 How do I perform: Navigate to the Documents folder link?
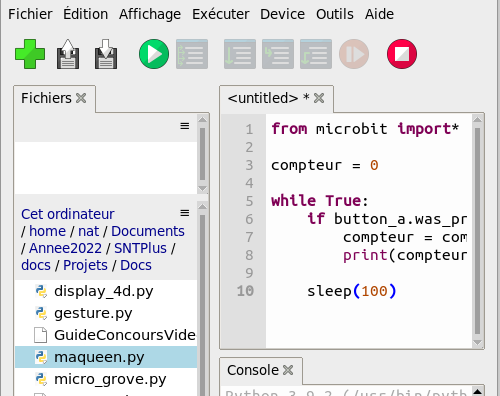148,231
